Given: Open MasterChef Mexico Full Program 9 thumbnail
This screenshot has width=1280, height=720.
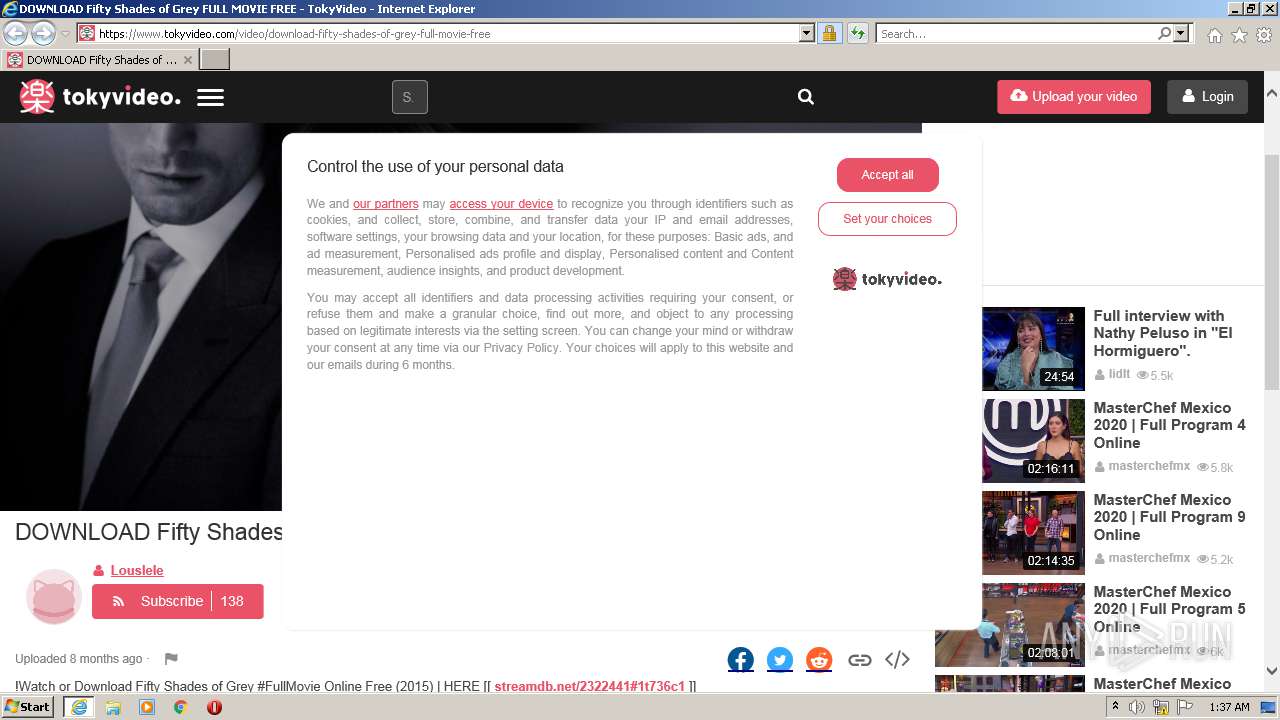Looking at the screenshot, I should (1033, 533).
